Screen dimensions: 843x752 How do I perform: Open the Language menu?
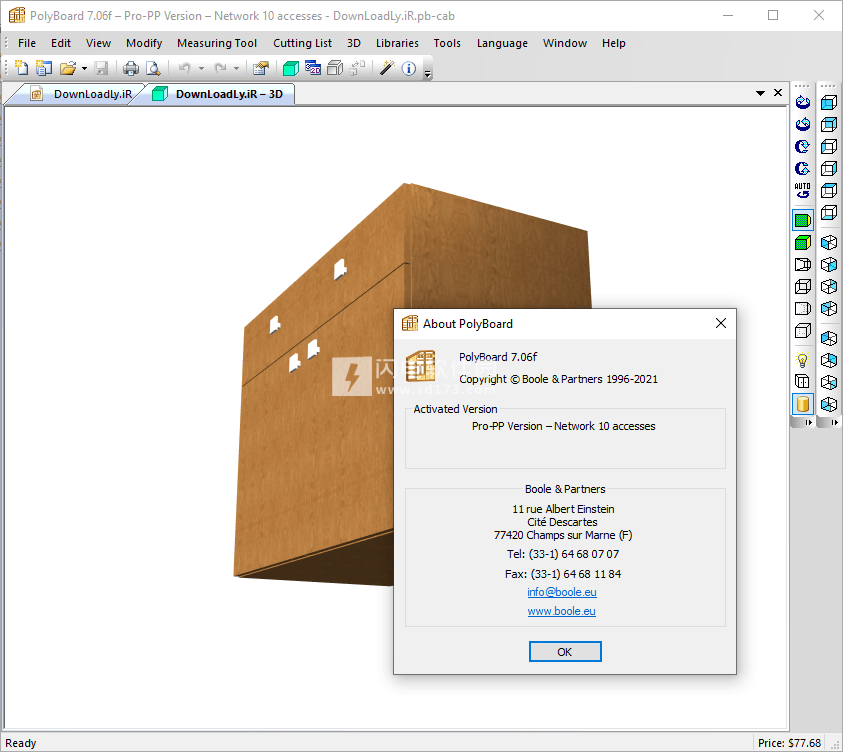pos(502,43)
